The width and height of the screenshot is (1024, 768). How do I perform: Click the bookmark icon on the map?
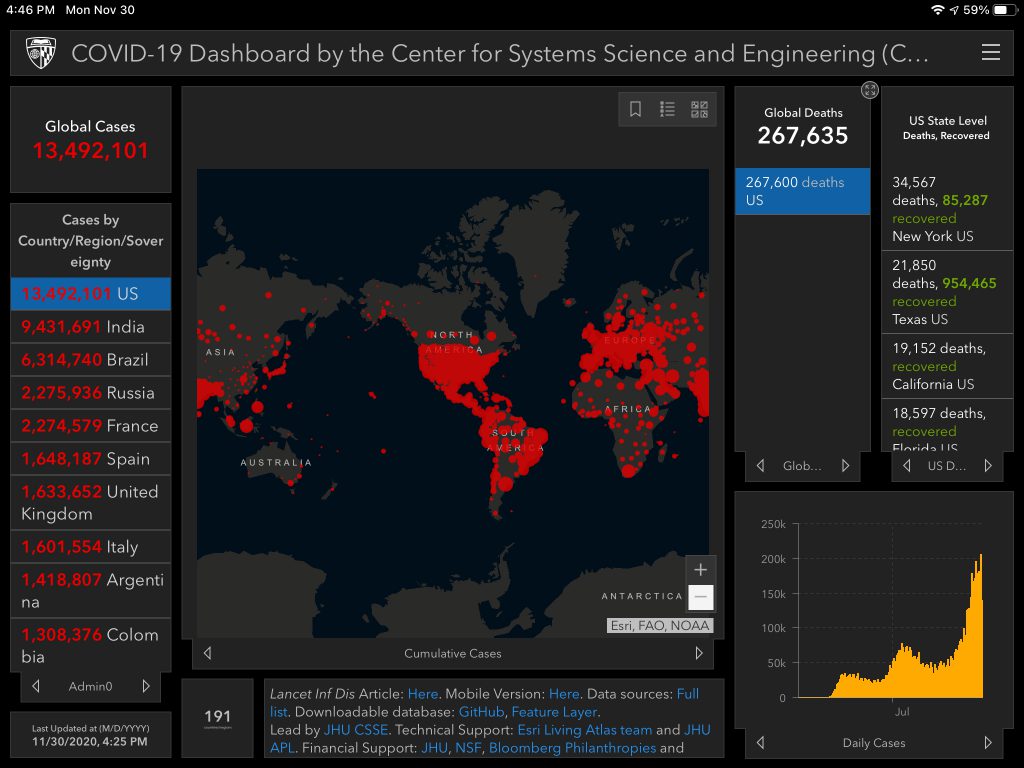point(635,110)
